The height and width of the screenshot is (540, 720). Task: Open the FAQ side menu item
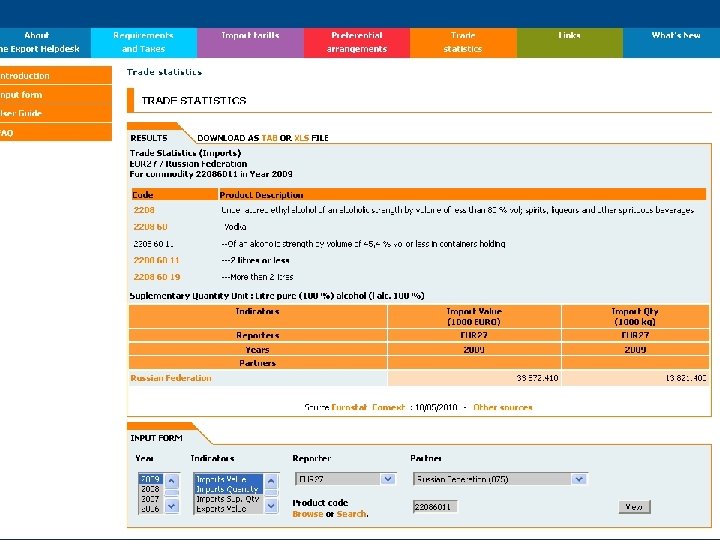pyautogui.click(x=56, y=132)
